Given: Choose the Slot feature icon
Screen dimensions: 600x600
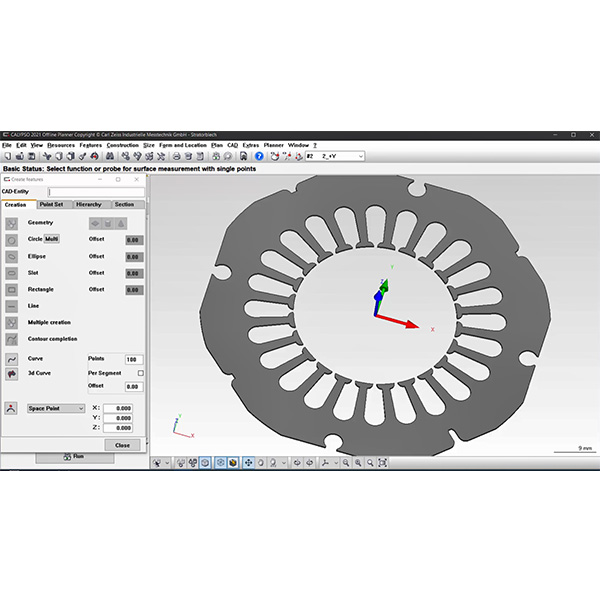Looking at the screenshot, I should coord(11,272).
